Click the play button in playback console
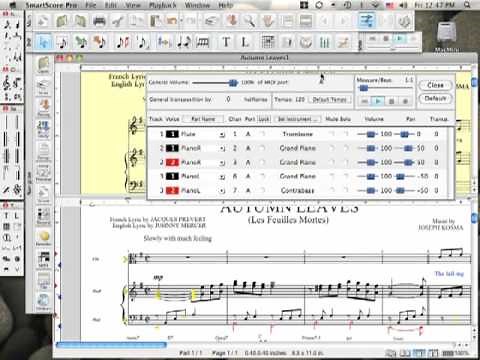This screenshot has width=480, height=360. click(x=378, y=101)
